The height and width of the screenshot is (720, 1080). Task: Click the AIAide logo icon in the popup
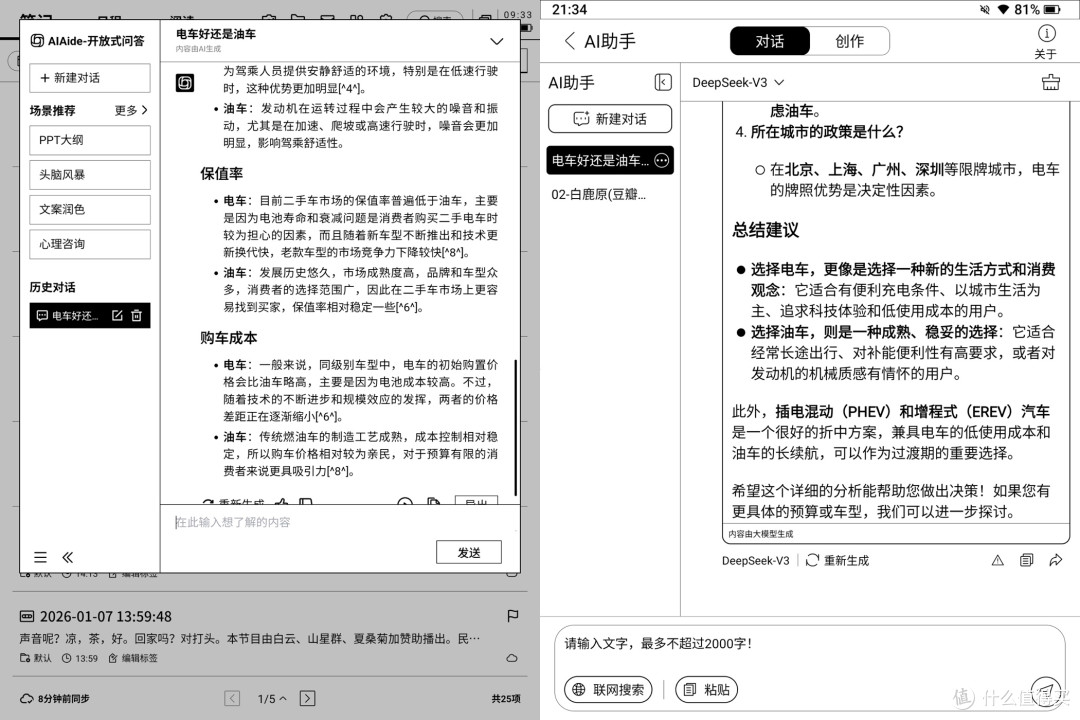(x=38, y=41)
